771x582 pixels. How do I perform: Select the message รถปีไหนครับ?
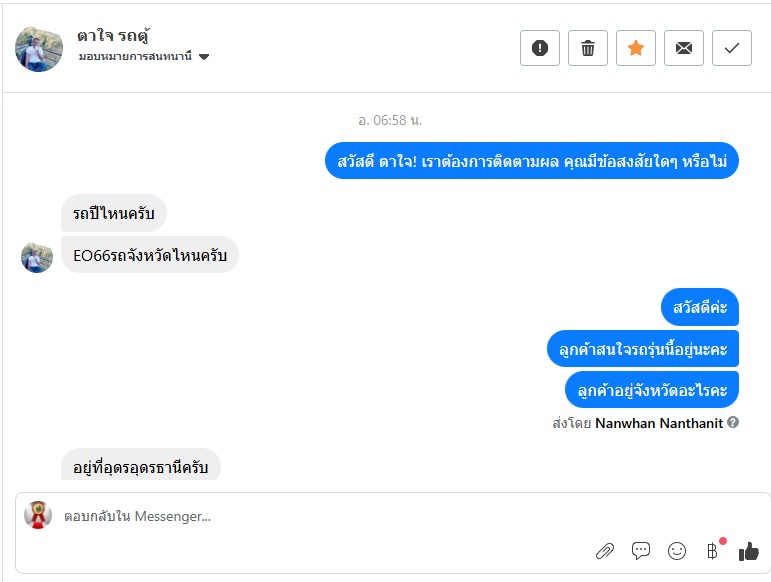(x=114, y=214)
